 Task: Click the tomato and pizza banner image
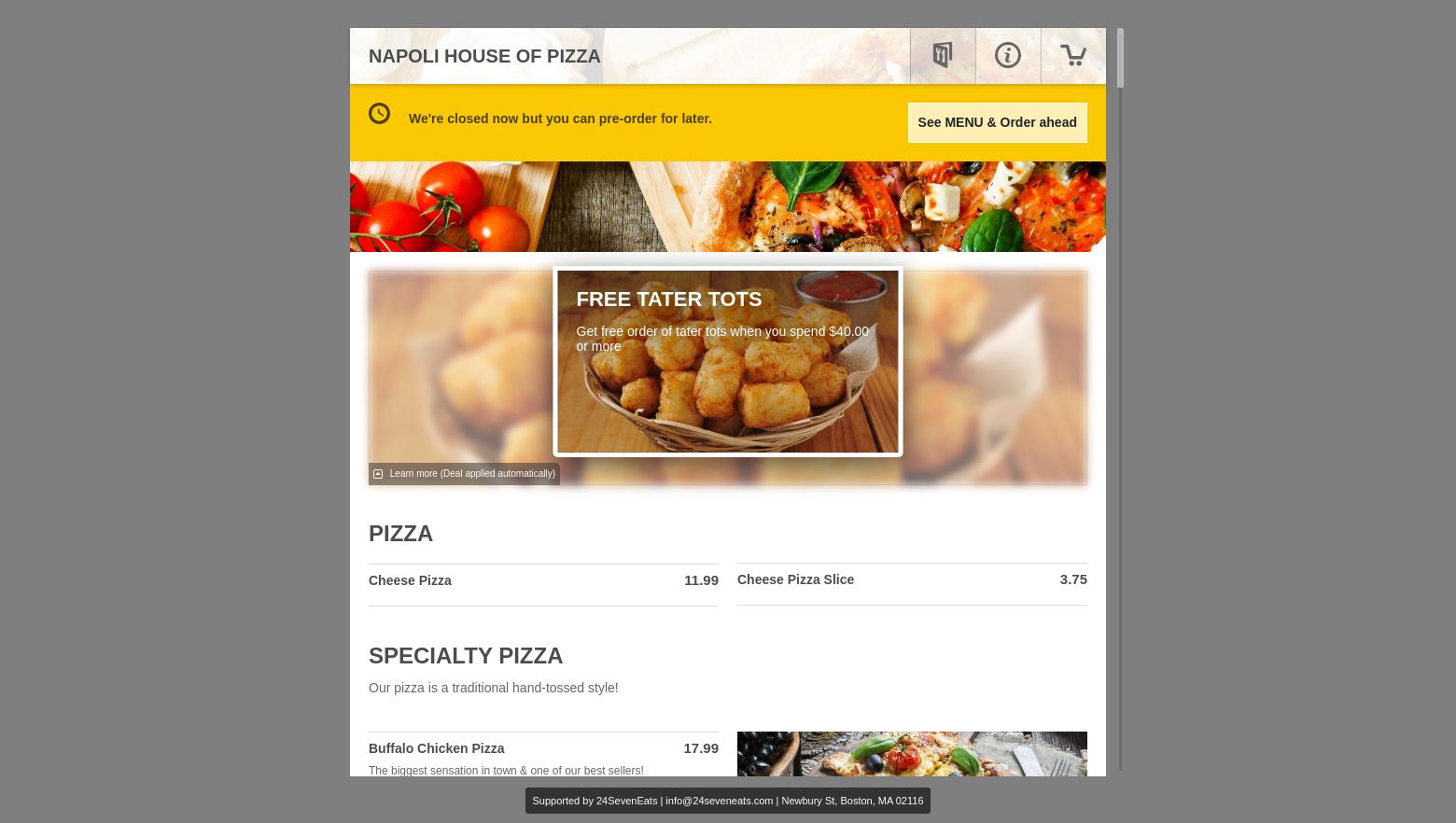click(728, 206)
